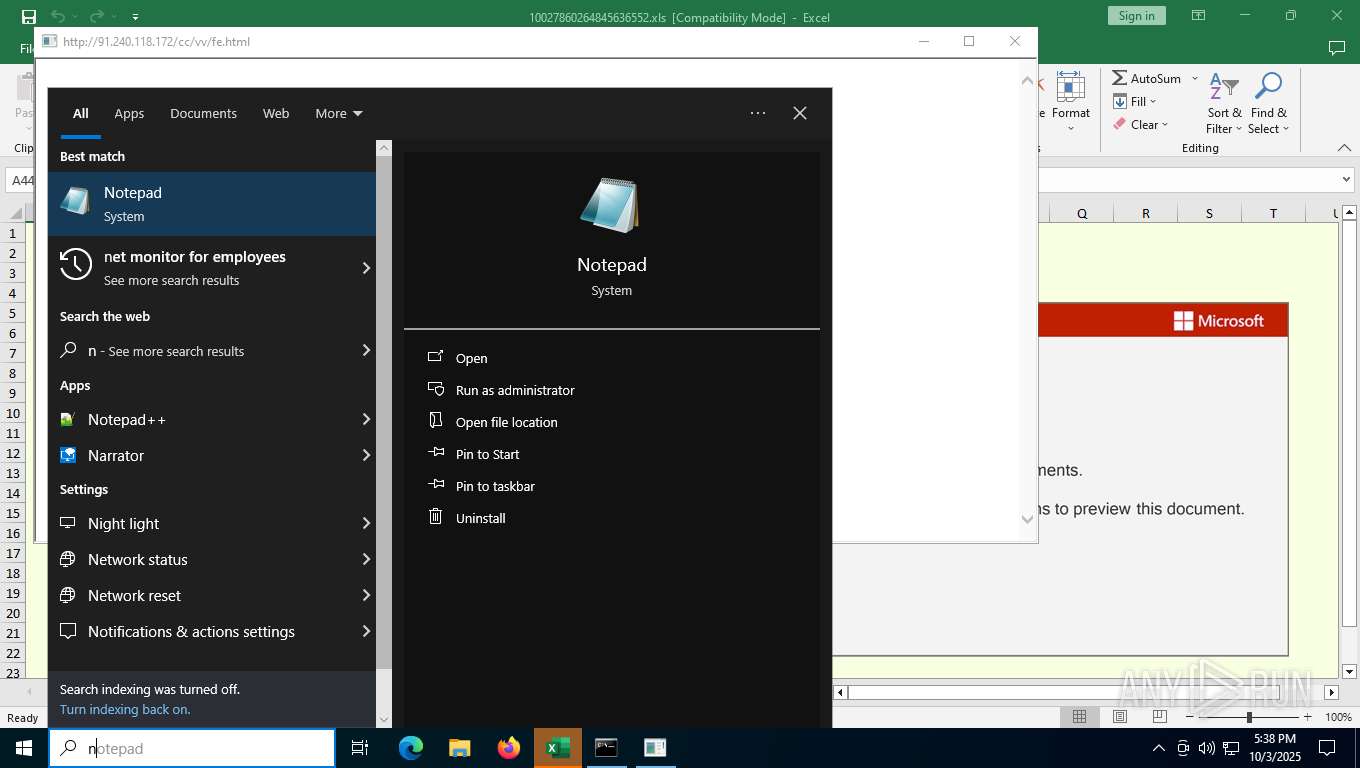Expand the More filter dropdown

(x=339, y=113)
